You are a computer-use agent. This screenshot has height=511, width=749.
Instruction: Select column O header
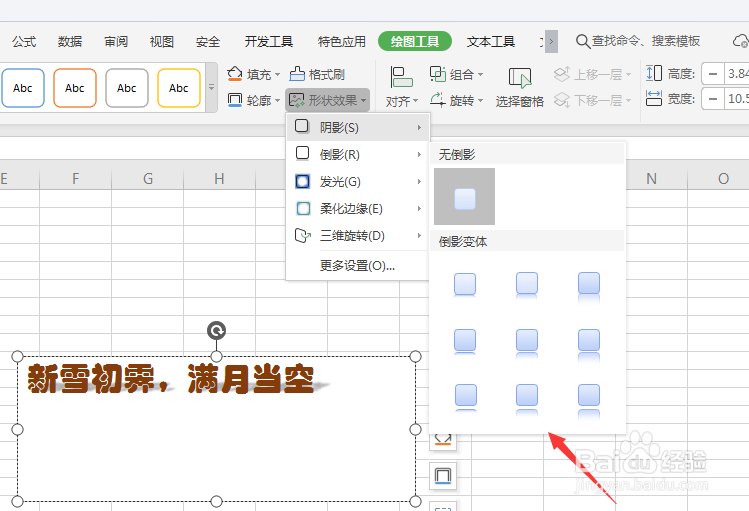pyautogui.click(x=723, y=179)
